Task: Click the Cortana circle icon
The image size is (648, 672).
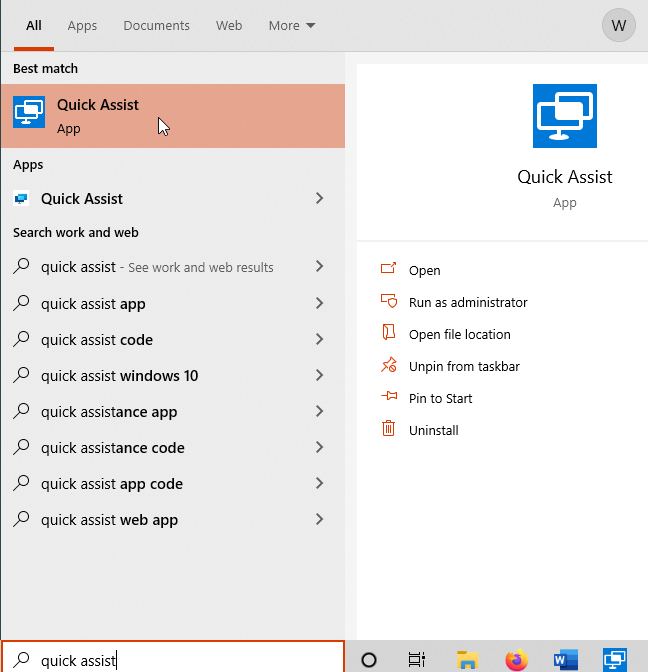Action: click(x=369, y=660)
